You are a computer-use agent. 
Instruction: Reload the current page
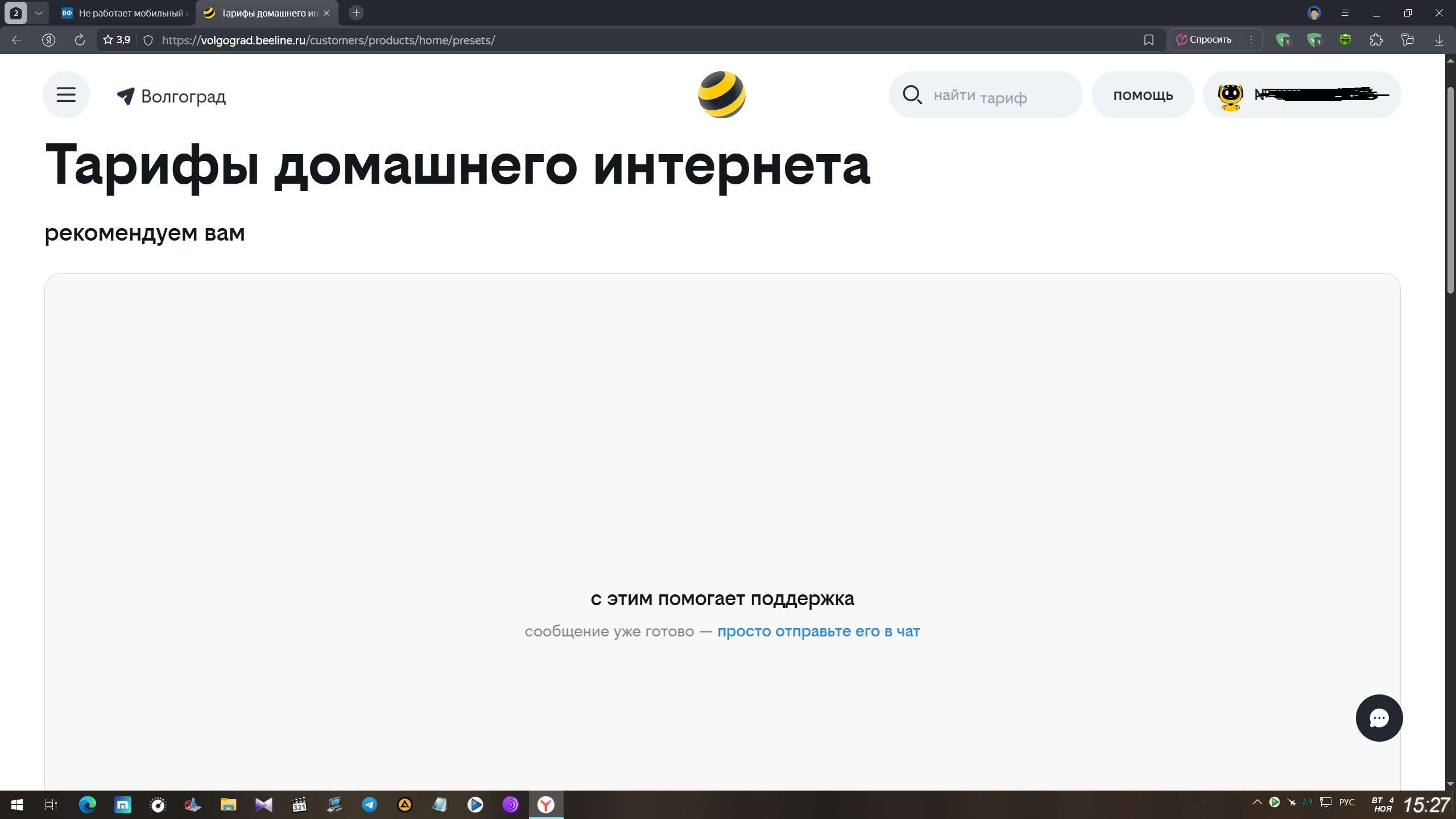80,40
